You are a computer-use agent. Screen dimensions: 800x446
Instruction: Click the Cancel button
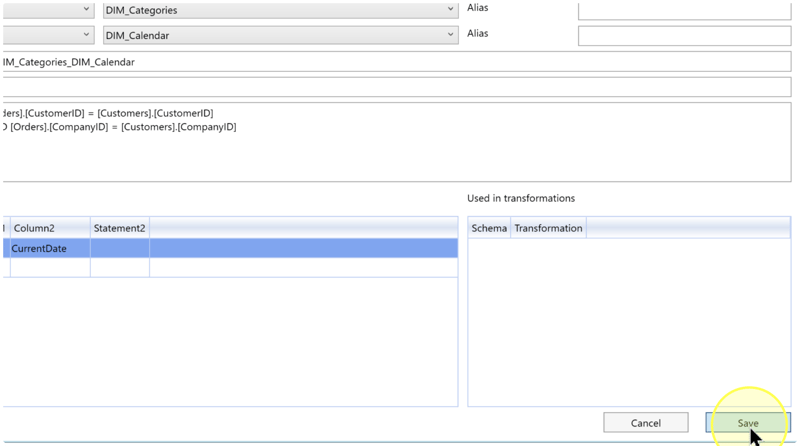coord(645,423)
